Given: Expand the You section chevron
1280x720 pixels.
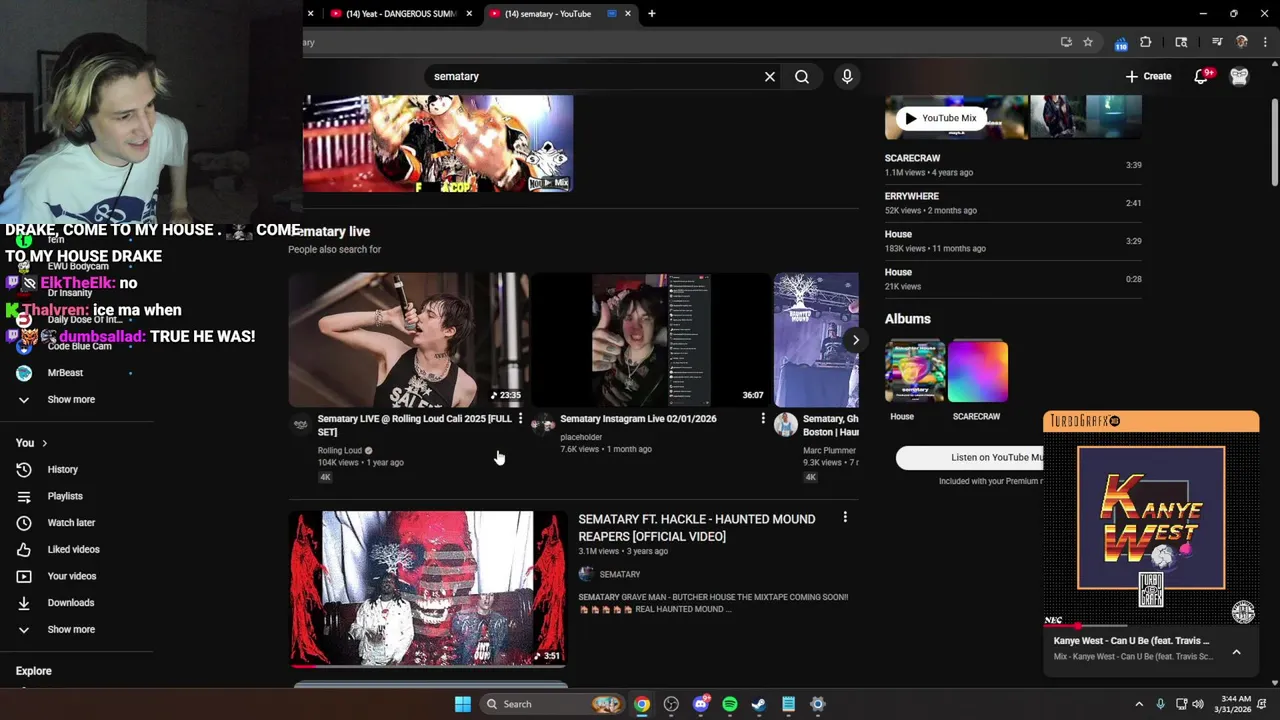Looking at the screenshot, I should pyautogui.click(x=44, y=443).
